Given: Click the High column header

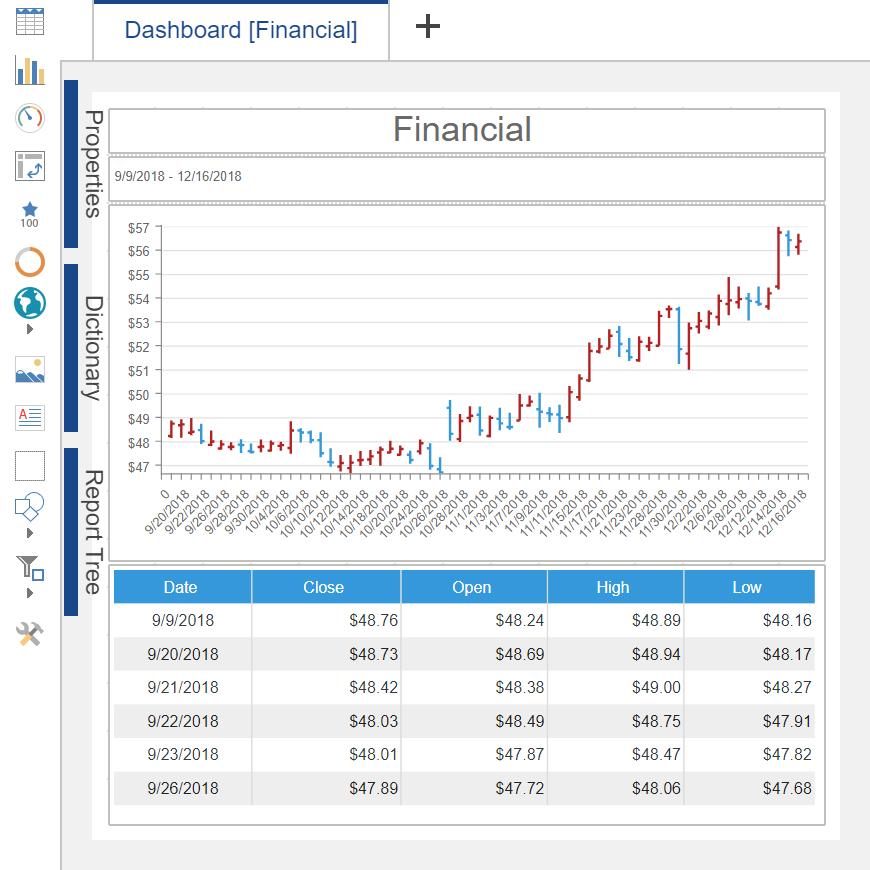Looking at the screenshot, I should tap(615, 587).
